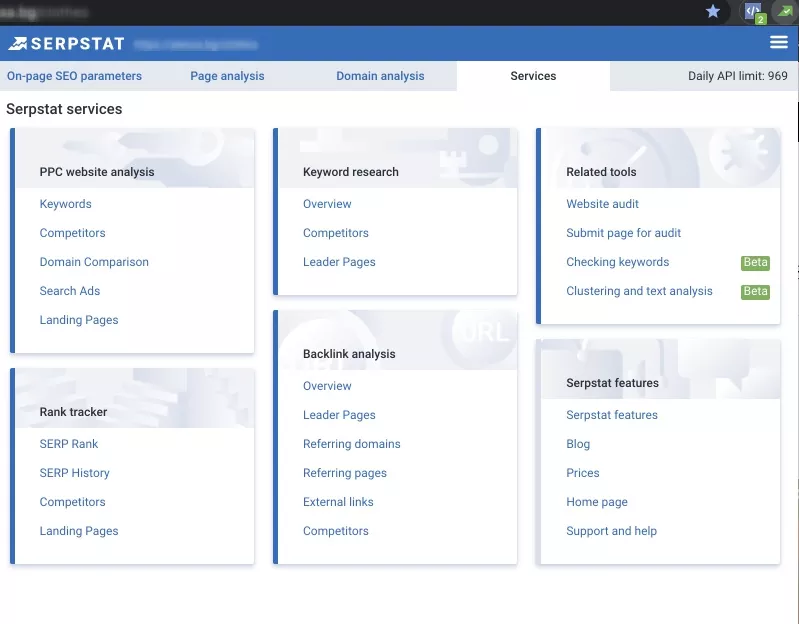This screenshot has width=799, height=624.
Task: Open Domain Comparison link
Action: click(94, 262)
